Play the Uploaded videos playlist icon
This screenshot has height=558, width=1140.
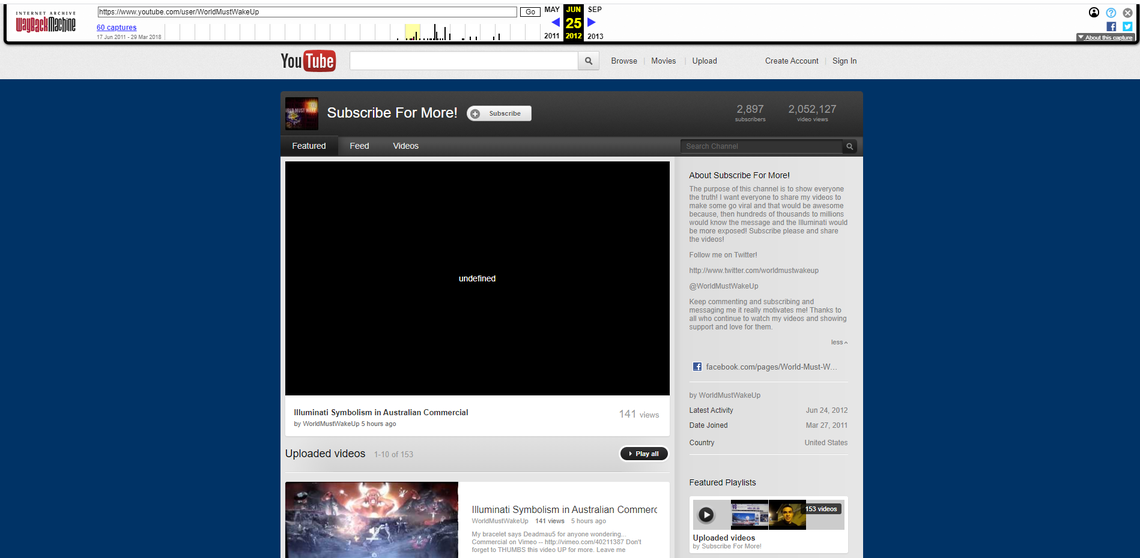click(706, 515)
